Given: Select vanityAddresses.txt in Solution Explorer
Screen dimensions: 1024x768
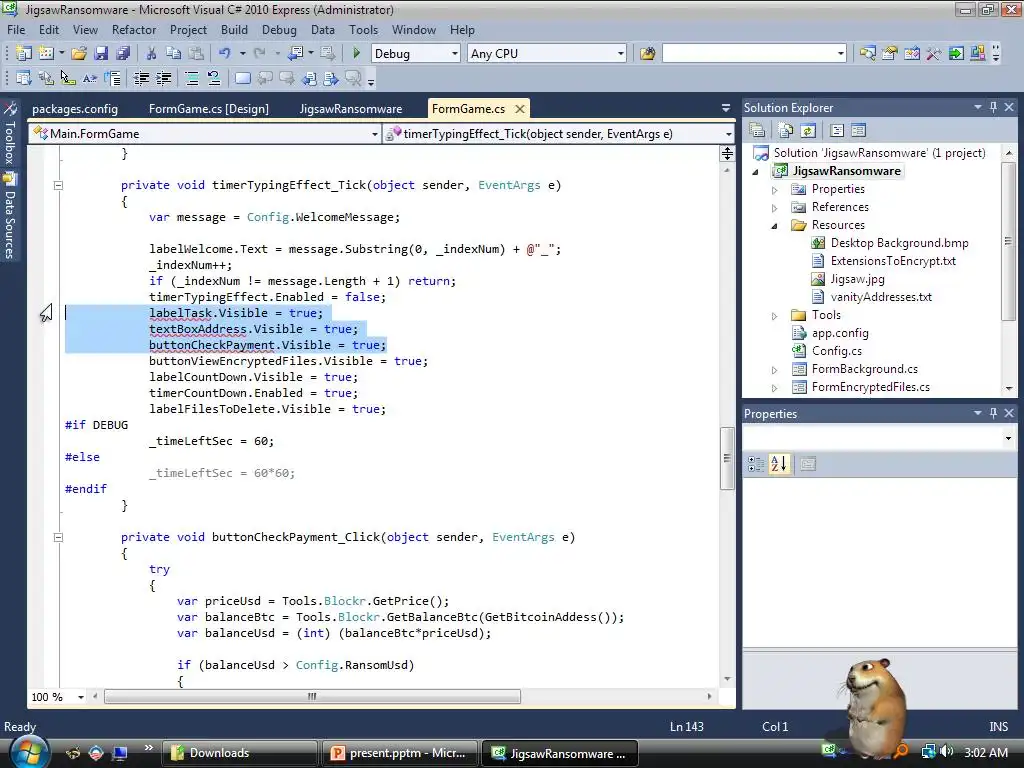Looking at the screenshot, I should 881,296.
